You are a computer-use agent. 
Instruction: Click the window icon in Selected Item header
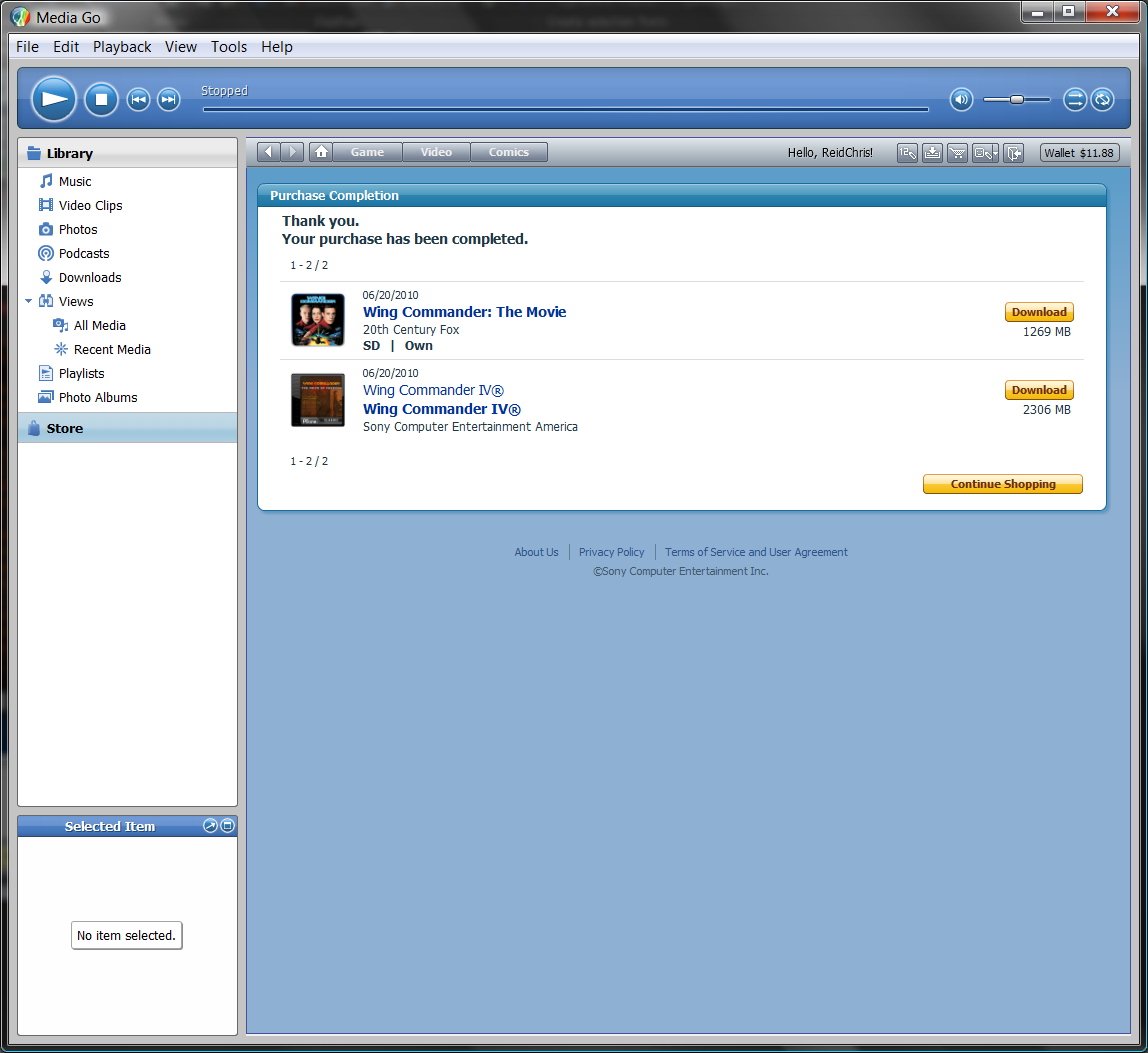pos(227,826)
